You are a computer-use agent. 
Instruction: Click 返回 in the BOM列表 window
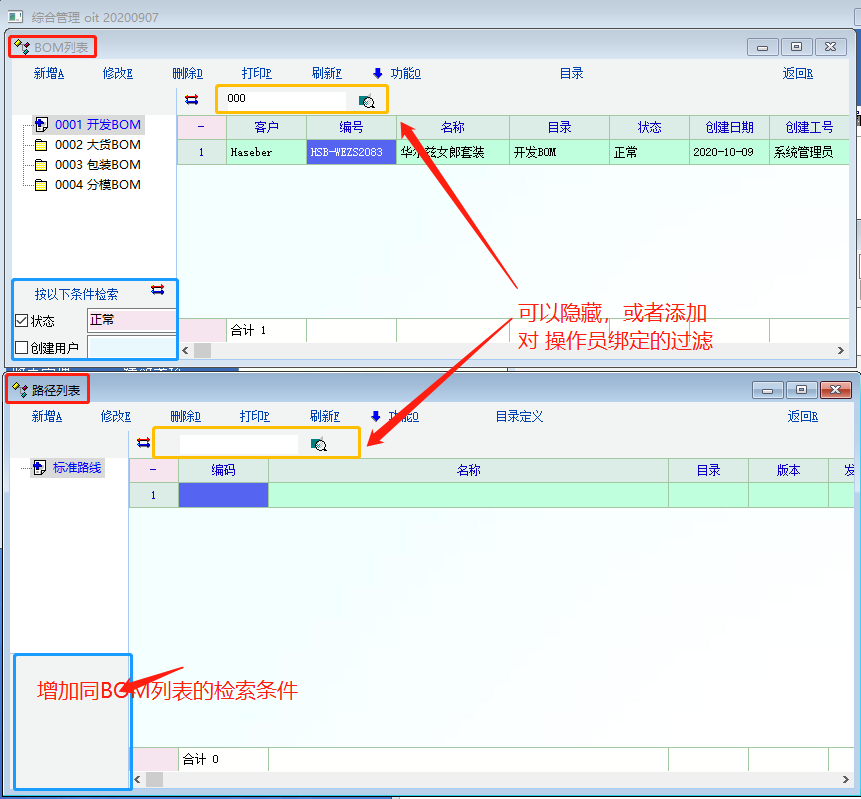click(797, 73)
